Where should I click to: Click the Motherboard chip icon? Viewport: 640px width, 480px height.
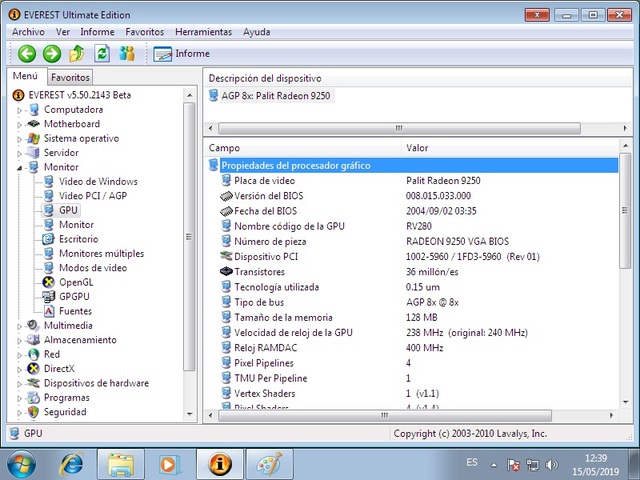pos(33,124)
